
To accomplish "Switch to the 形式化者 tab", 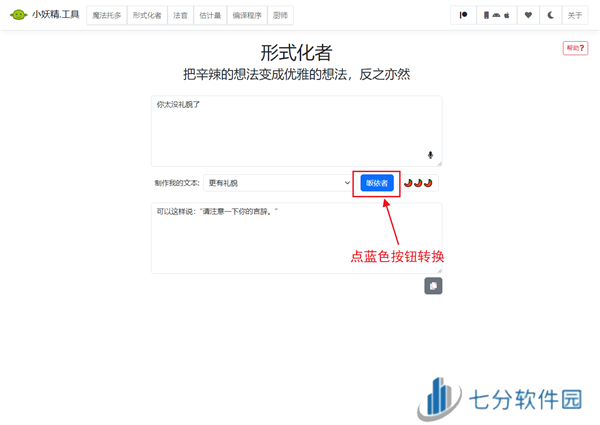I will click(x=147, y=16).
